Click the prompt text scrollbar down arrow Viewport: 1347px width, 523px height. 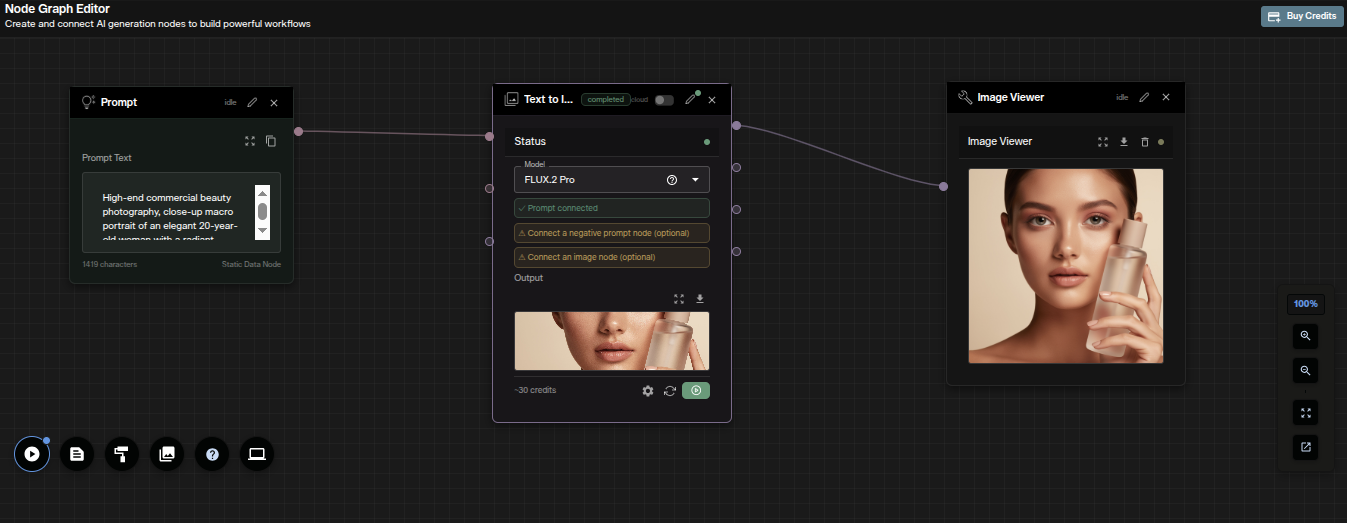click(x=262, y=231)
